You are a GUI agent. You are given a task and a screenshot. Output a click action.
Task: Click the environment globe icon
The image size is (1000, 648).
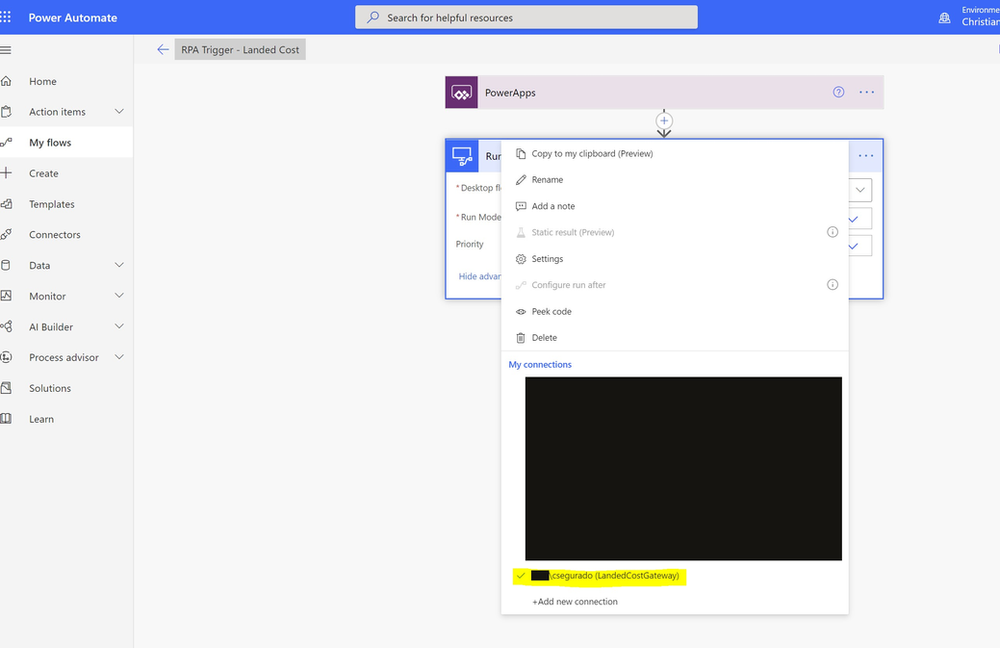click(945, 18)
